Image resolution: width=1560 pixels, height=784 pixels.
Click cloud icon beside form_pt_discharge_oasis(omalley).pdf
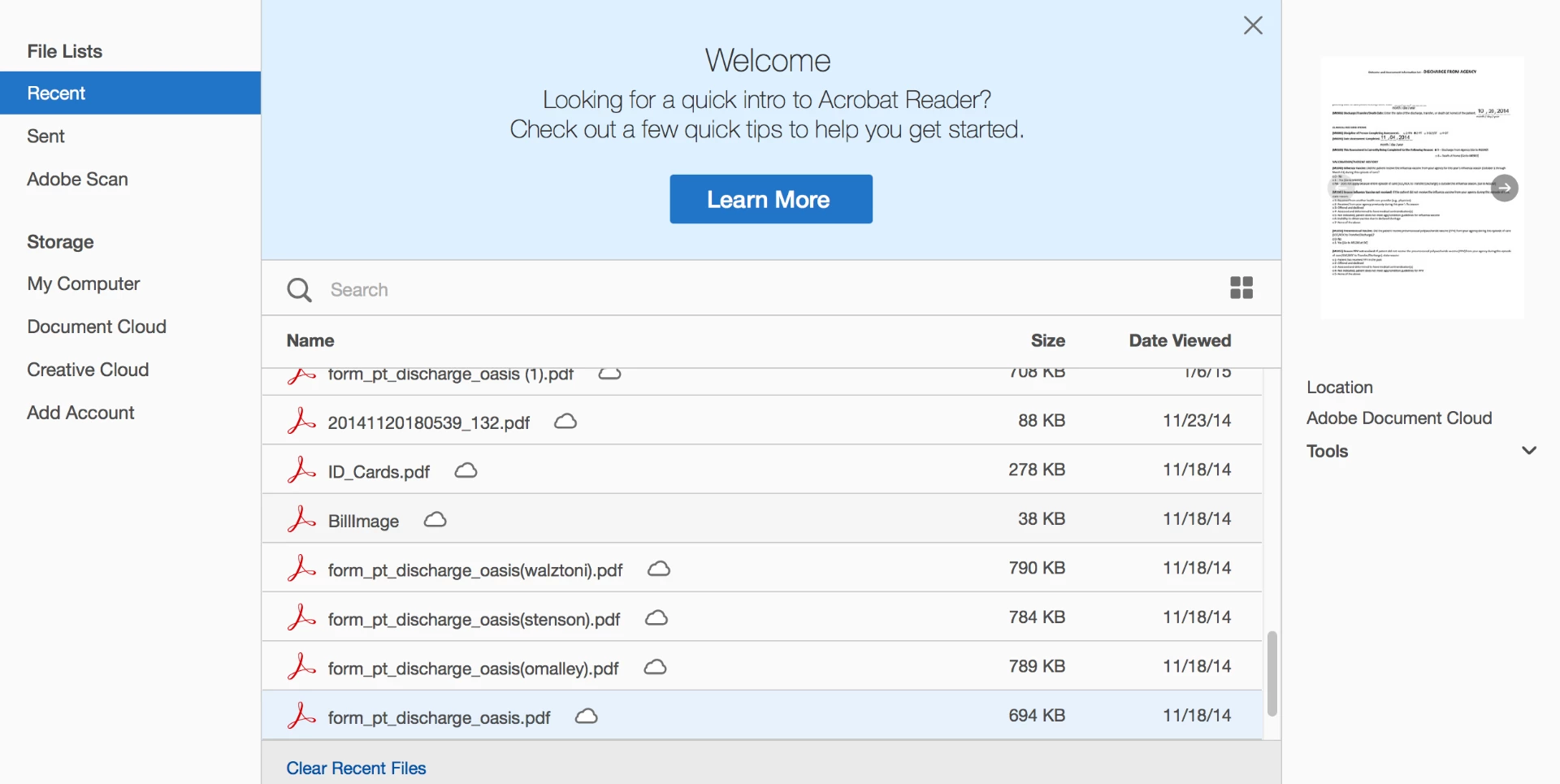click(x=655, y=667)
